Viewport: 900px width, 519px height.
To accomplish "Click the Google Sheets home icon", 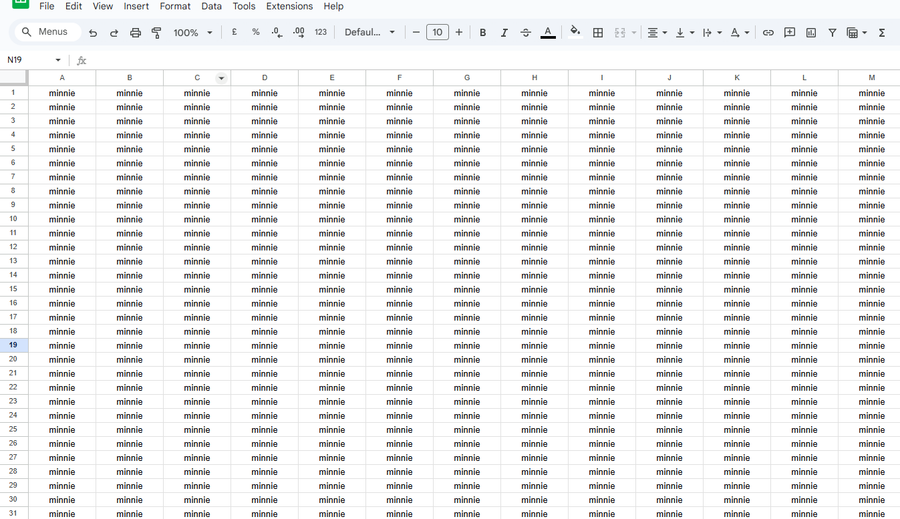I will [x=20, y=3].
